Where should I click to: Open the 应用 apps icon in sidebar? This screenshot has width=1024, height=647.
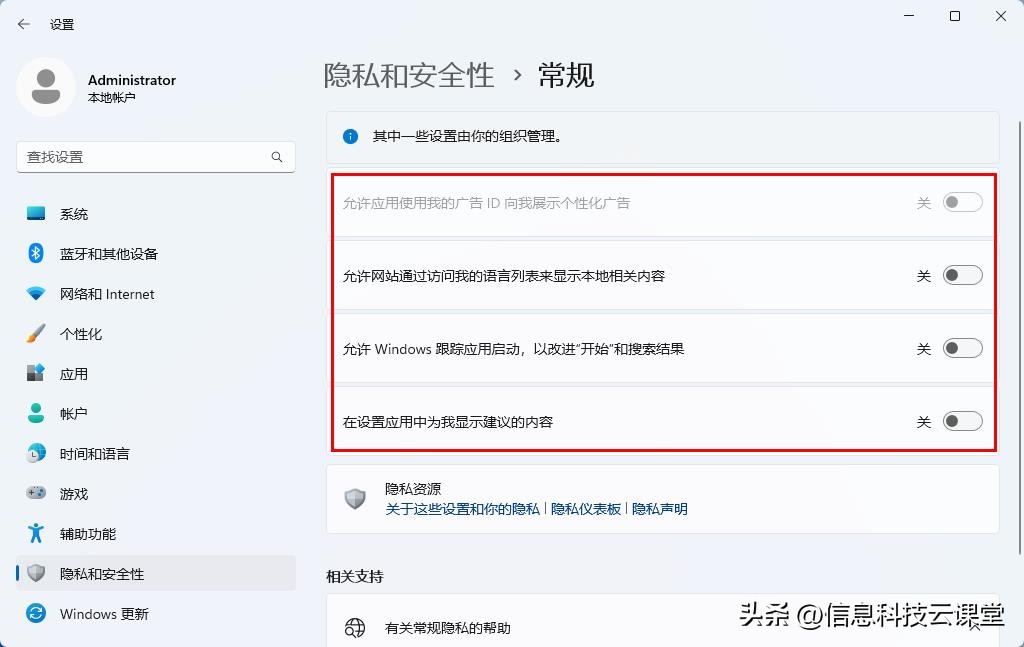coord(34,373)
